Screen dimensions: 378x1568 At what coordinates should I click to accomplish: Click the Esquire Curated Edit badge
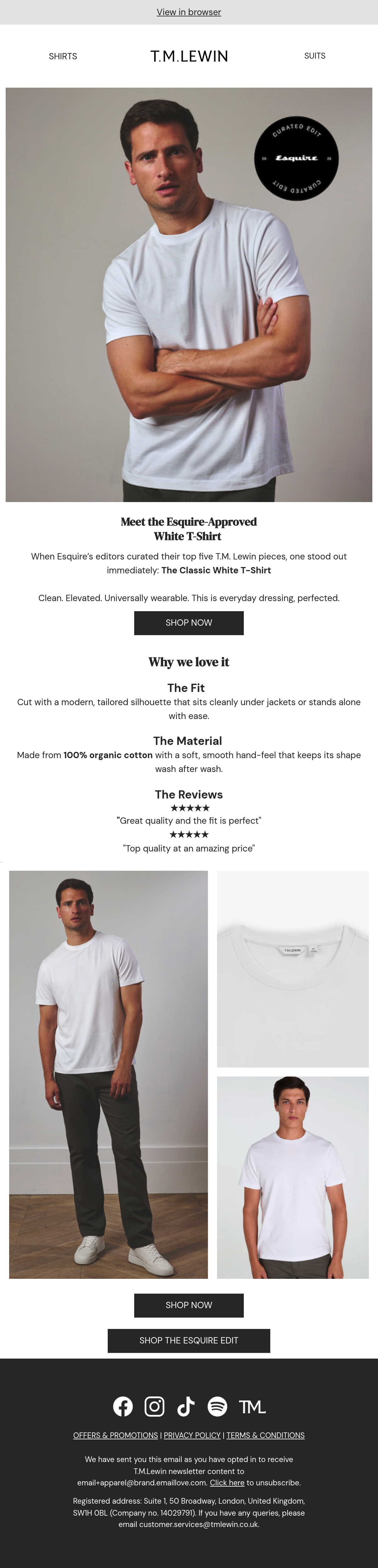[296, 158]
